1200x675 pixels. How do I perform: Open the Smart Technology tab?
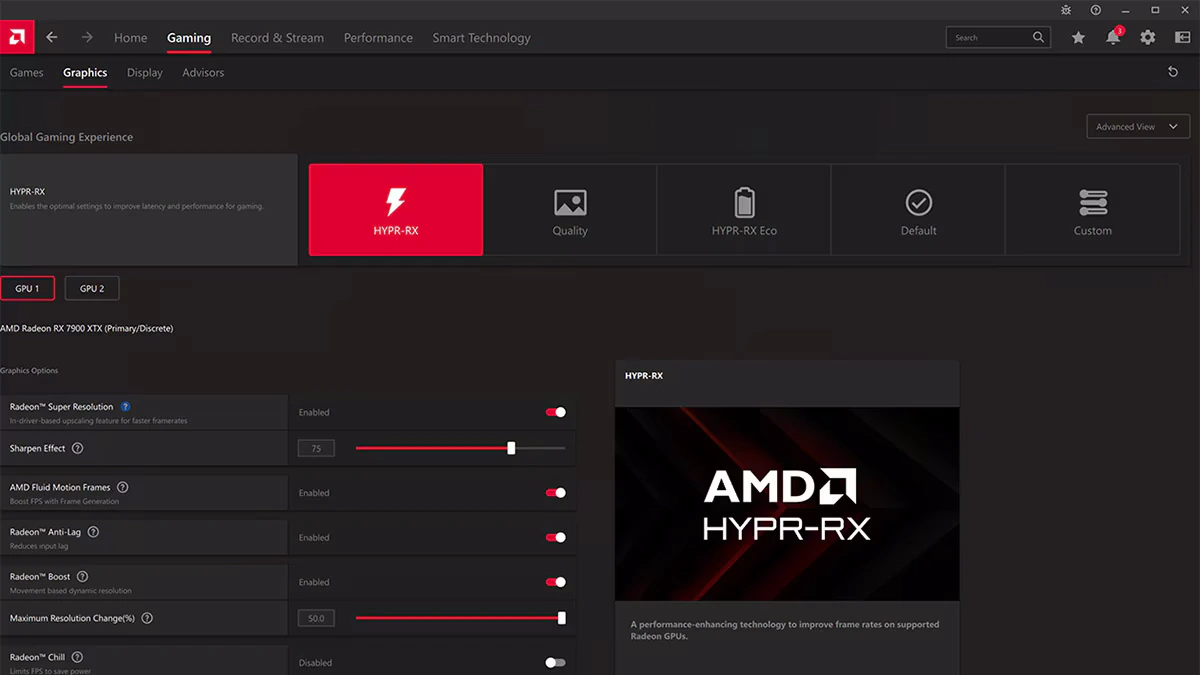481,38
